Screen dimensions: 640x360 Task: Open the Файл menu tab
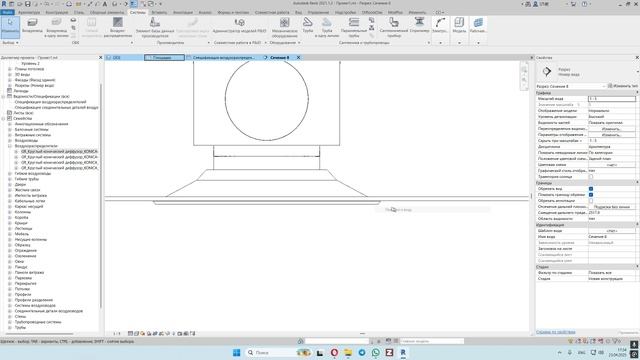tap(7, 12)
